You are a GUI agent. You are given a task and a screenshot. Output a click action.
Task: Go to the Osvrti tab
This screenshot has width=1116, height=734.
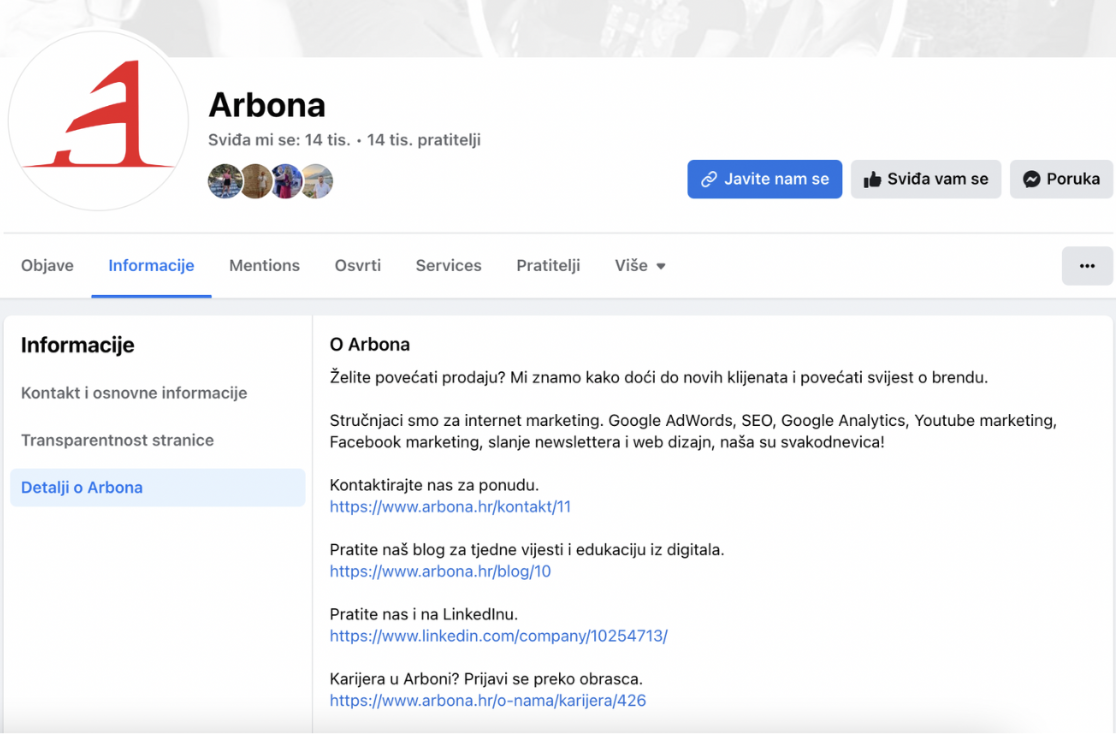(357, 266)
